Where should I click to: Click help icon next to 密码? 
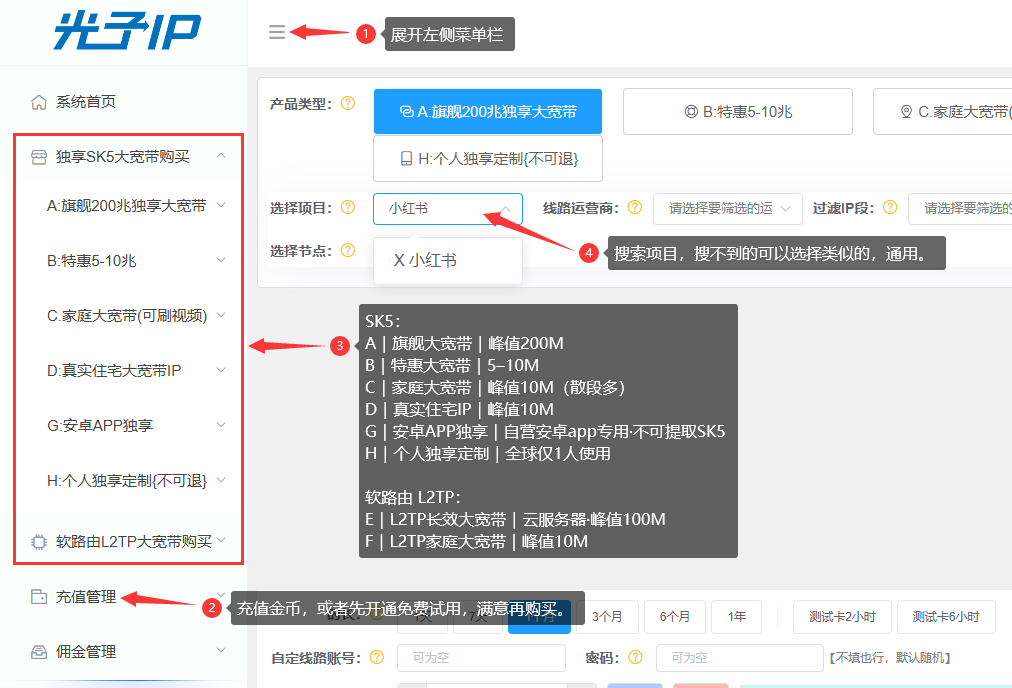(635, 657)
